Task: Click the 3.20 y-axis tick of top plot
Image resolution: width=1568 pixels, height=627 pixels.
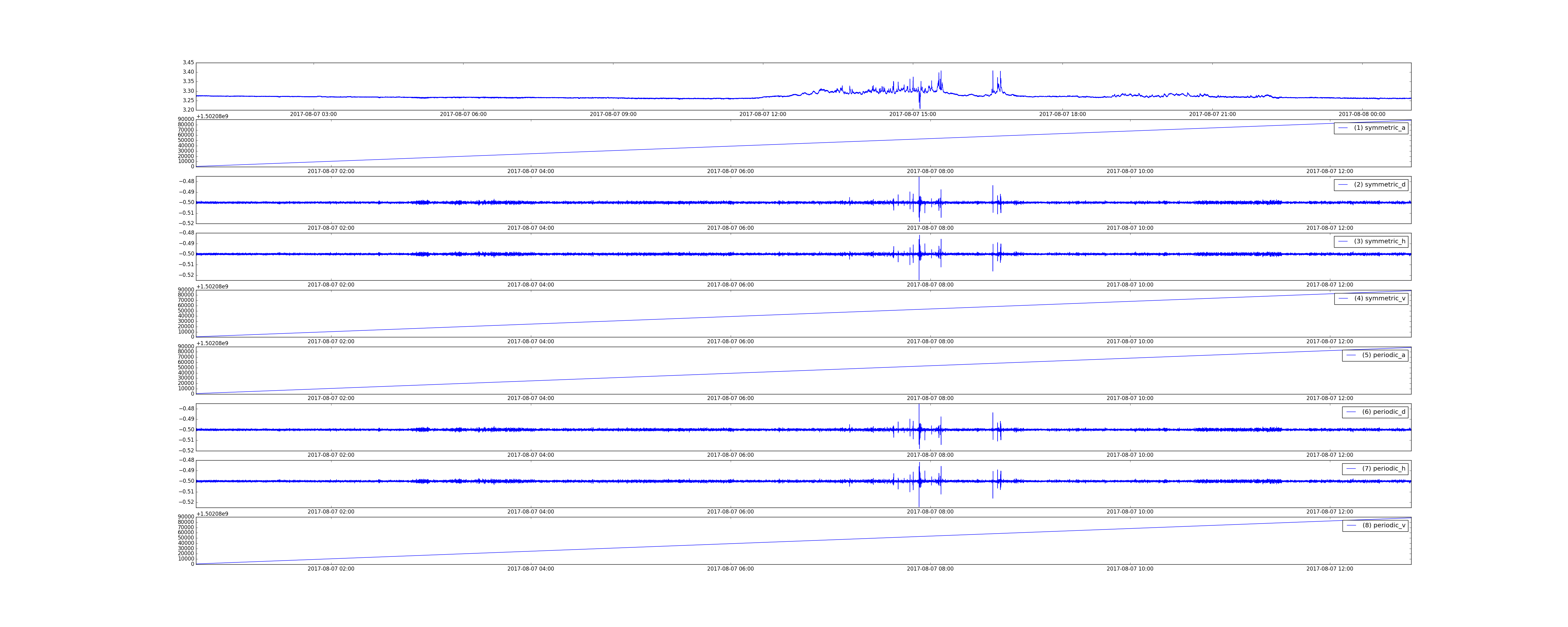Action: 188,110
